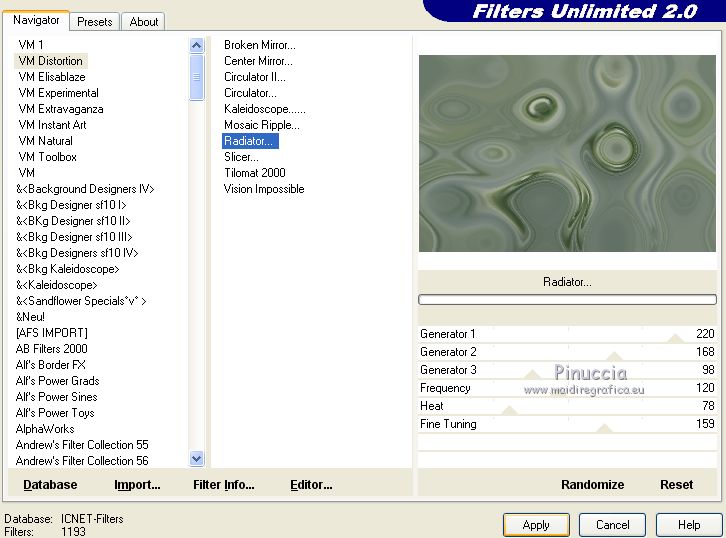This screenshot has width=726, height=538.
Task: Click the category list scrollbar thumb
Action: [x=196, y=77]
